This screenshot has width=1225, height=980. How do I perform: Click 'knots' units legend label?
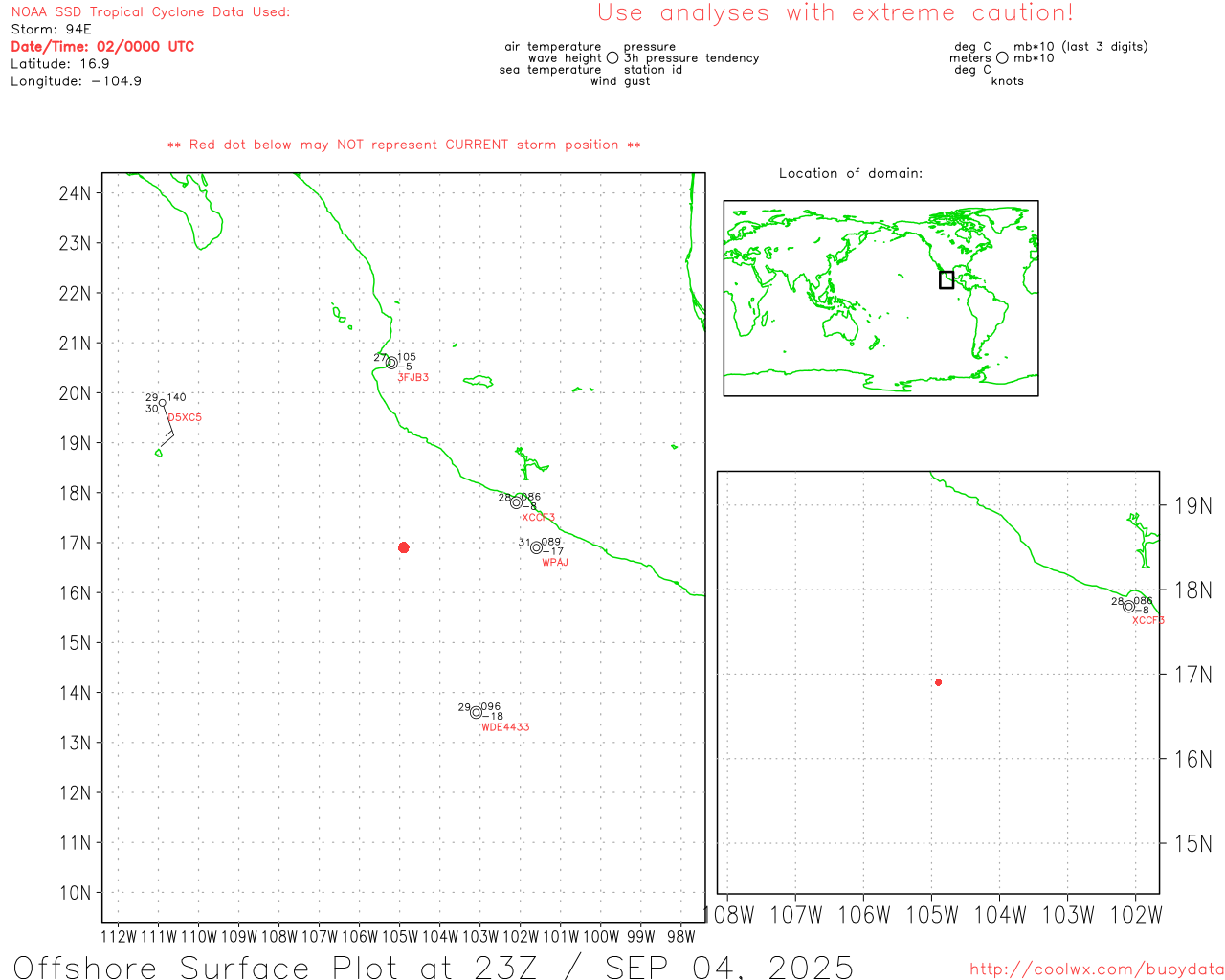(1008, 81)
